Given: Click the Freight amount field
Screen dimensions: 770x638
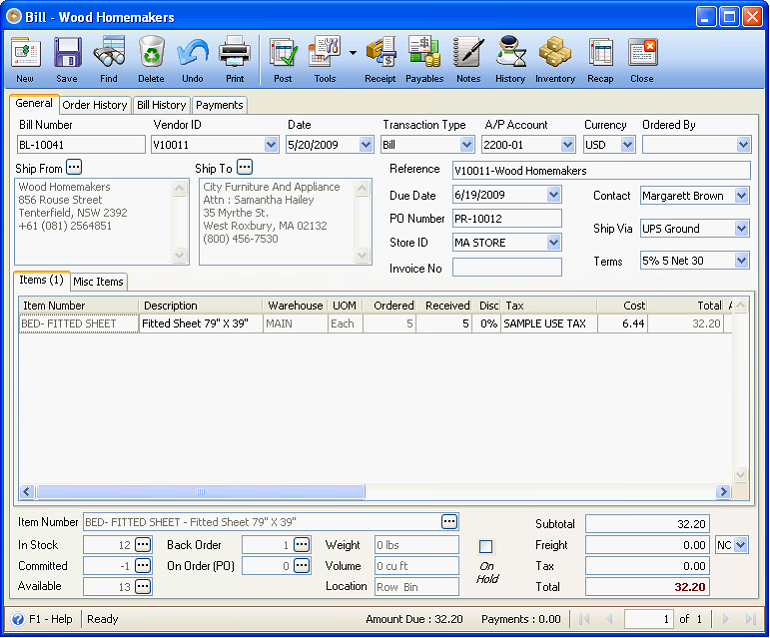Looking at the screenshot, I should tap(647, 545).
